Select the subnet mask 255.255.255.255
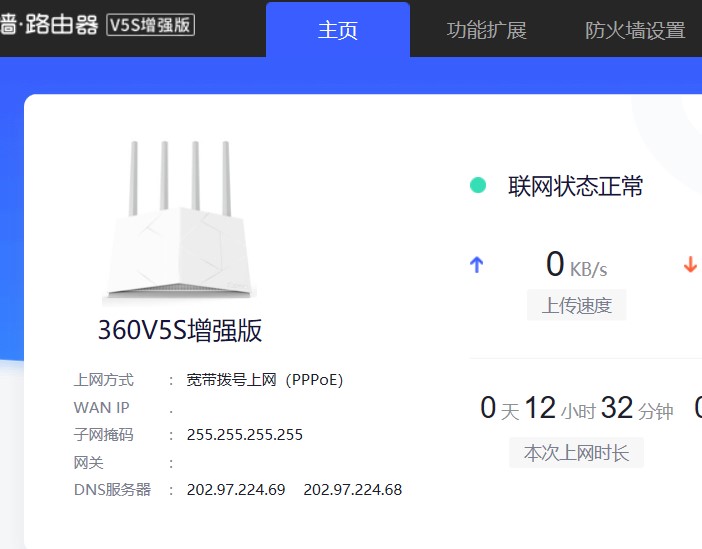 pyautogui.click(x=244, y=435)
